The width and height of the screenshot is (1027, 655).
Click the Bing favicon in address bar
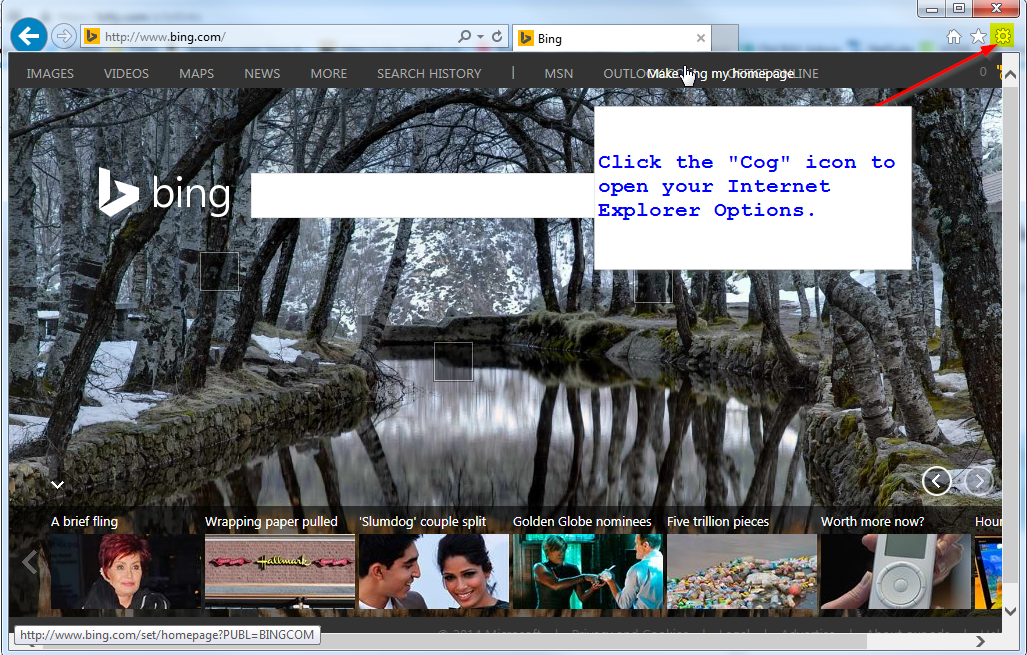[x=92, y=37]
